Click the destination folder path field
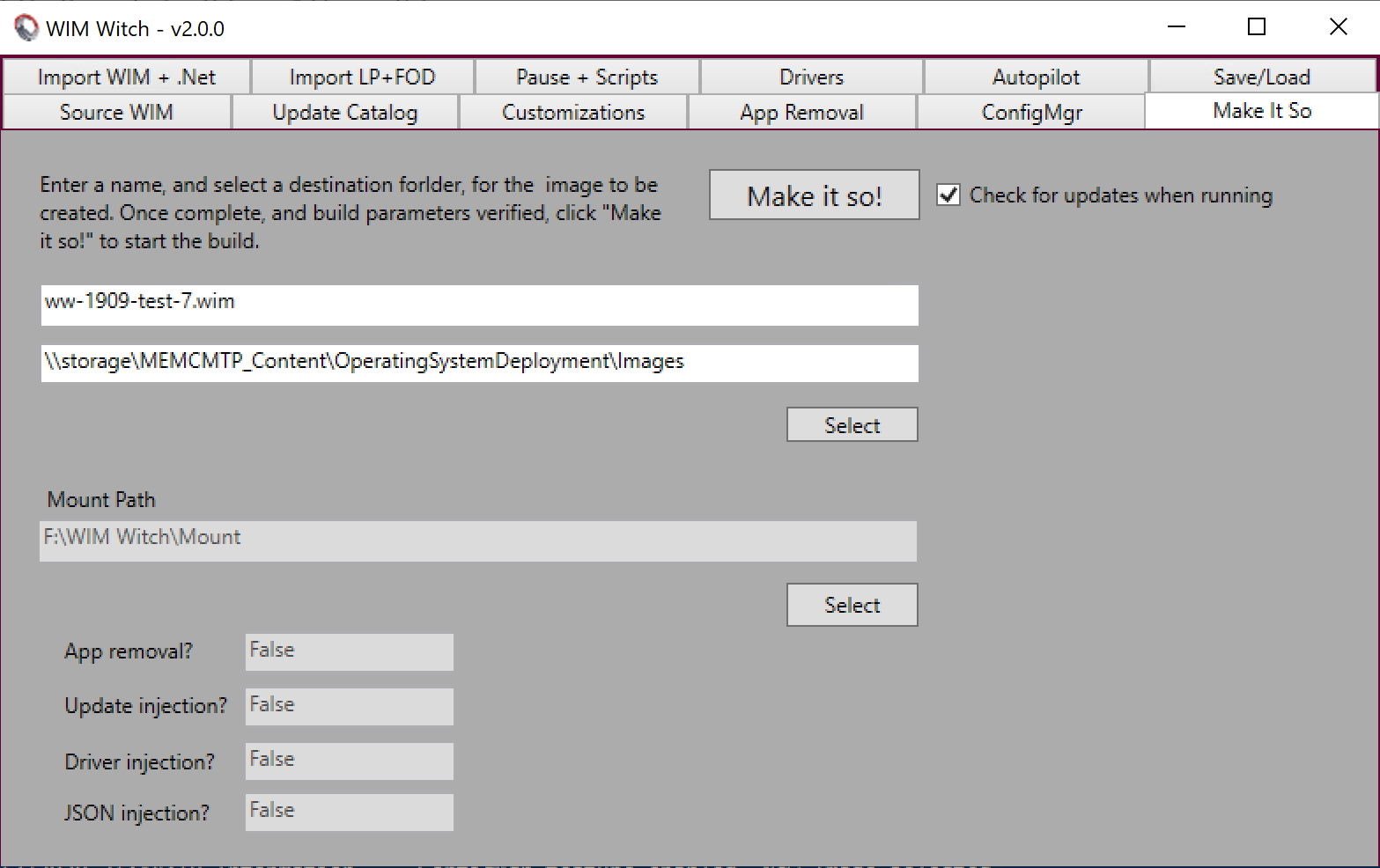The image size is (1380, 868). (480, 363)
